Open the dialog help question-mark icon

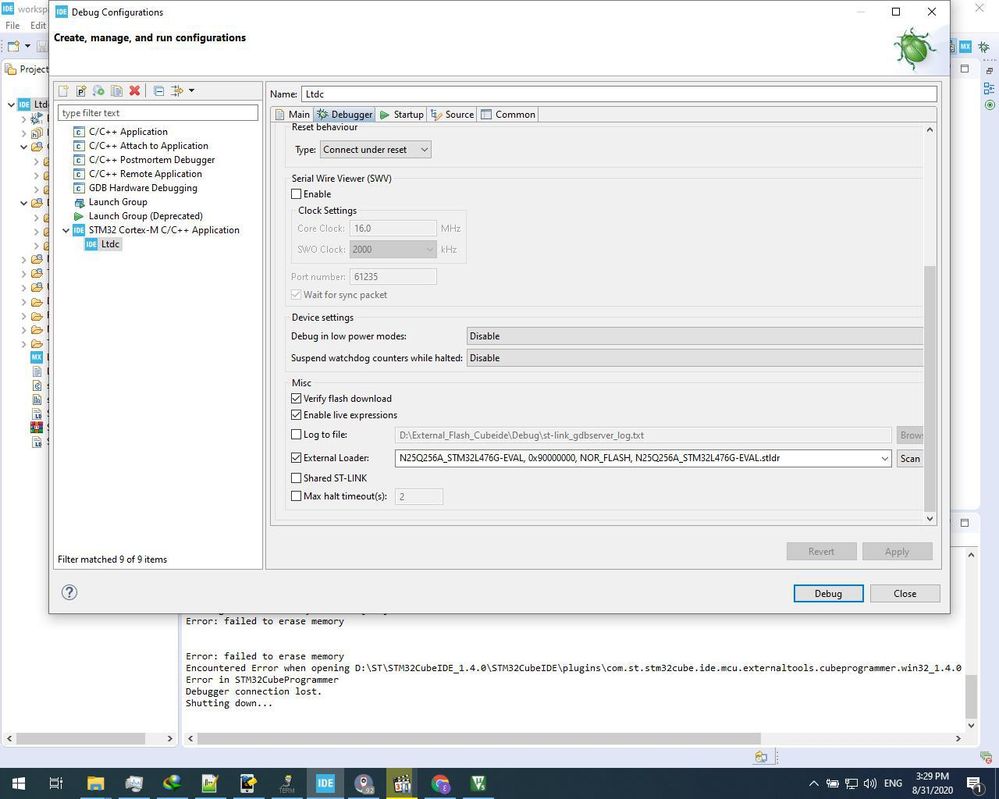69,593
